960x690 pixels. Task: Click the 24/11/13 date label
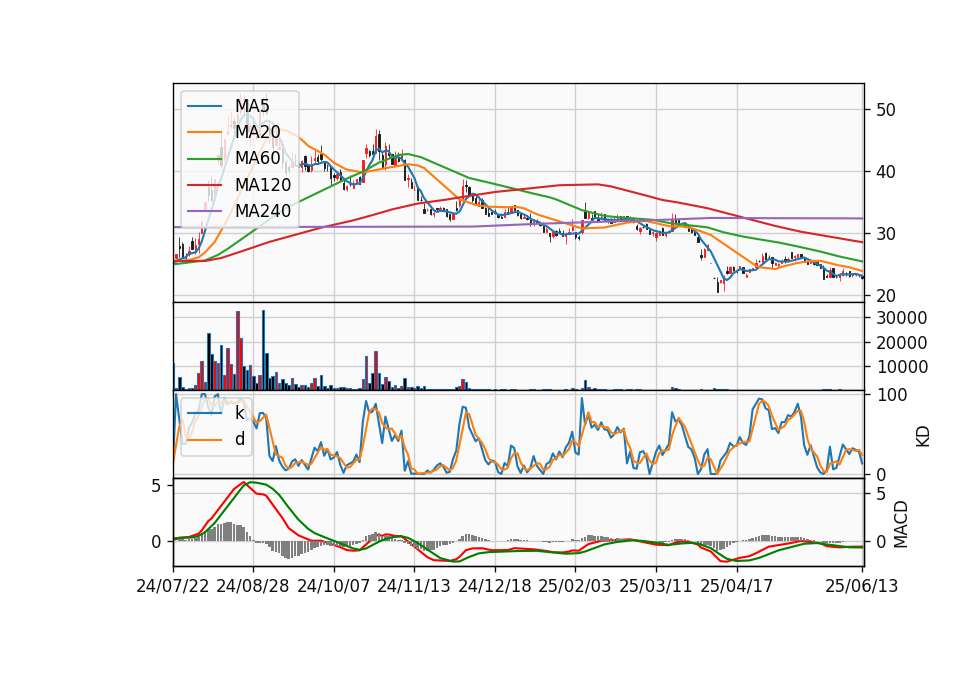414,586
